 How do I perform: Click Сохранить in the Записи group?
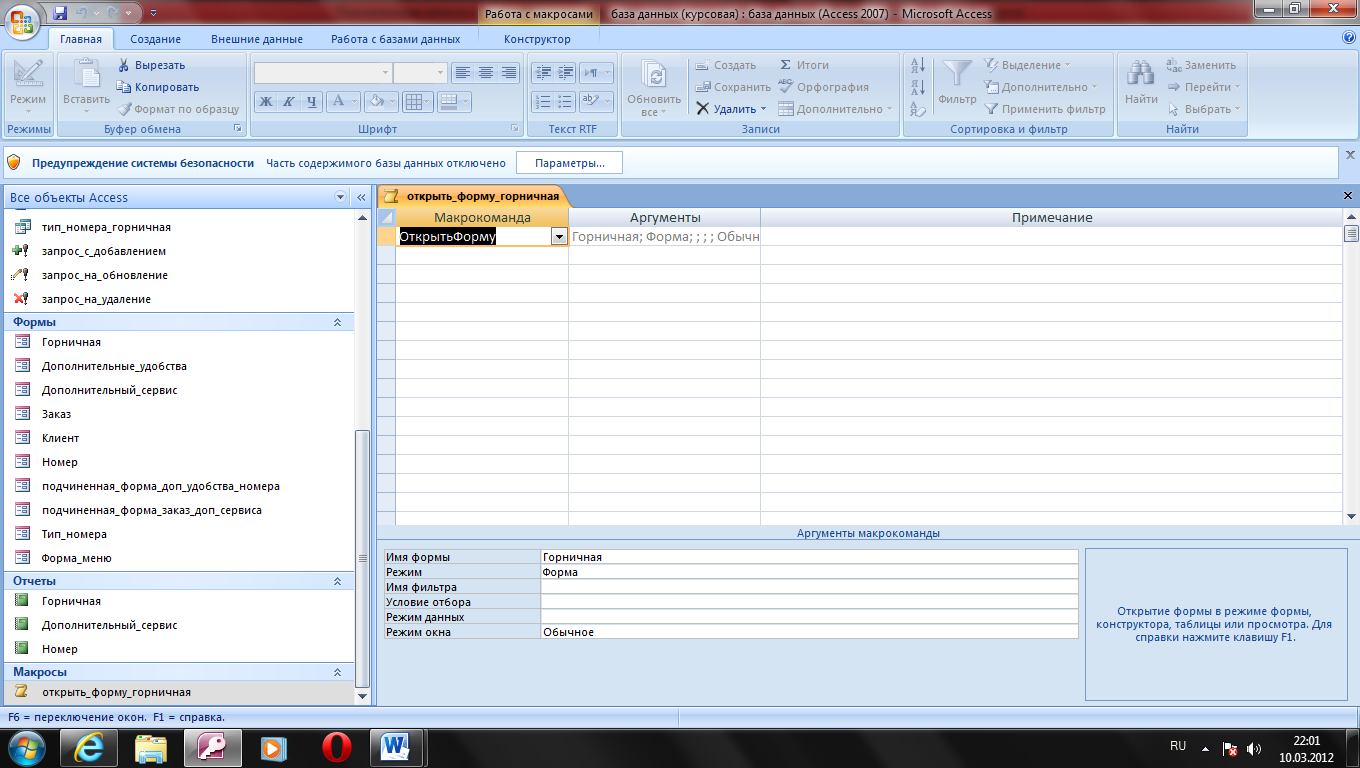coord(733,87)
